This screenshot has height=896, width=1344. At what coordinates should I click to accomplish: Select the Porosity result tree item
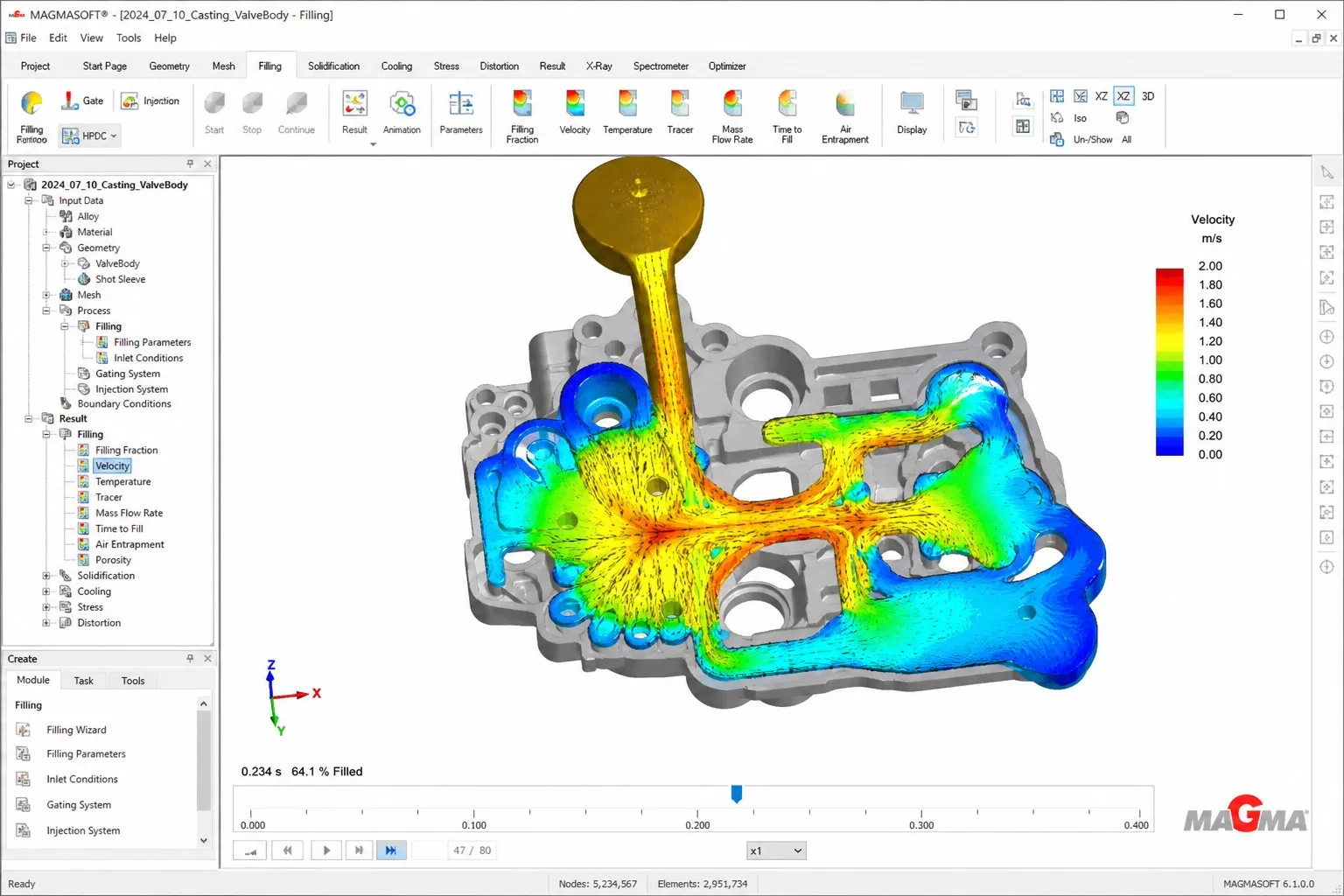113,560
